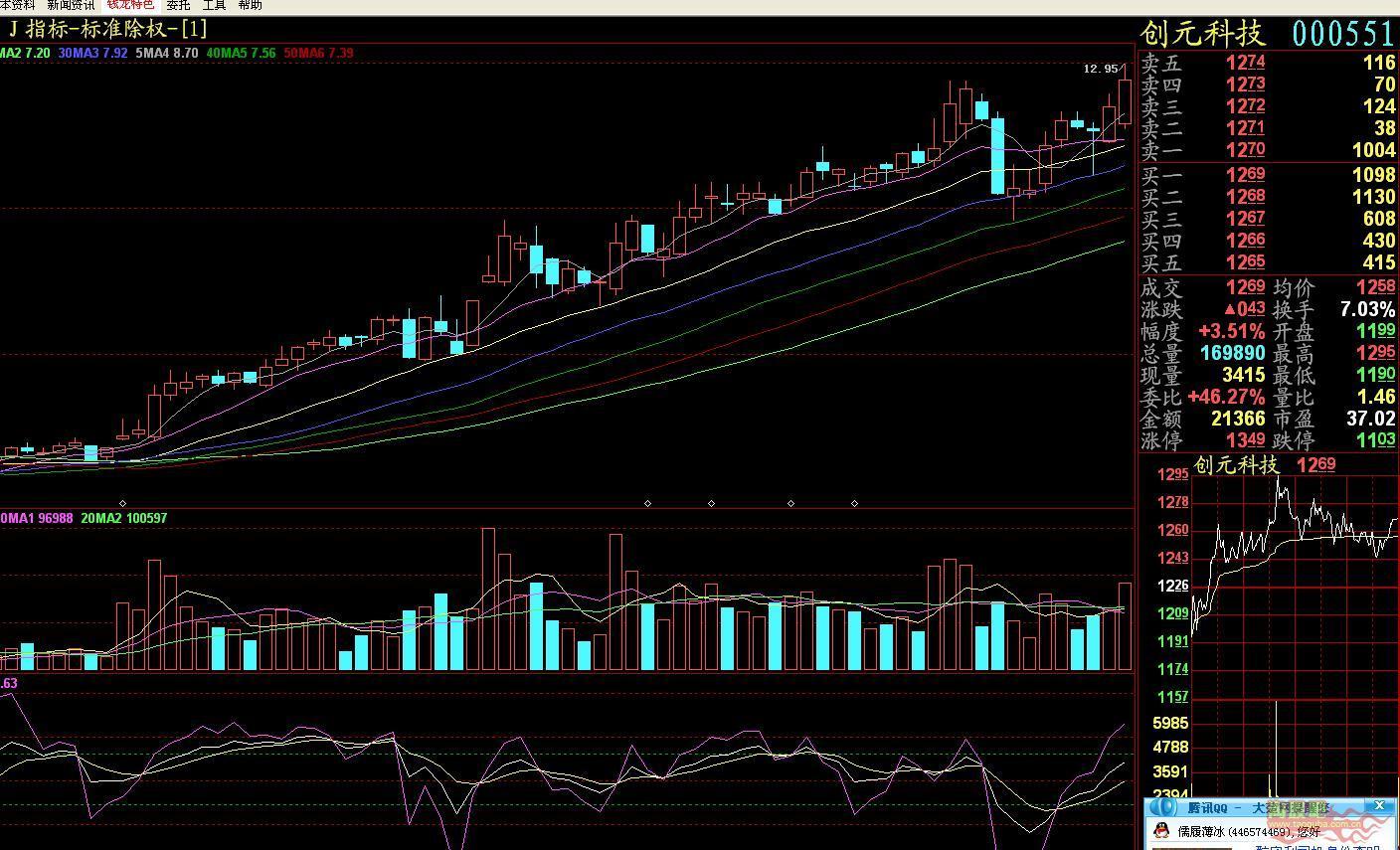The height and width of the screenshot is (850, 1400).
Task: Click the 最高 high price value
Action: [x=1376, y=353]
